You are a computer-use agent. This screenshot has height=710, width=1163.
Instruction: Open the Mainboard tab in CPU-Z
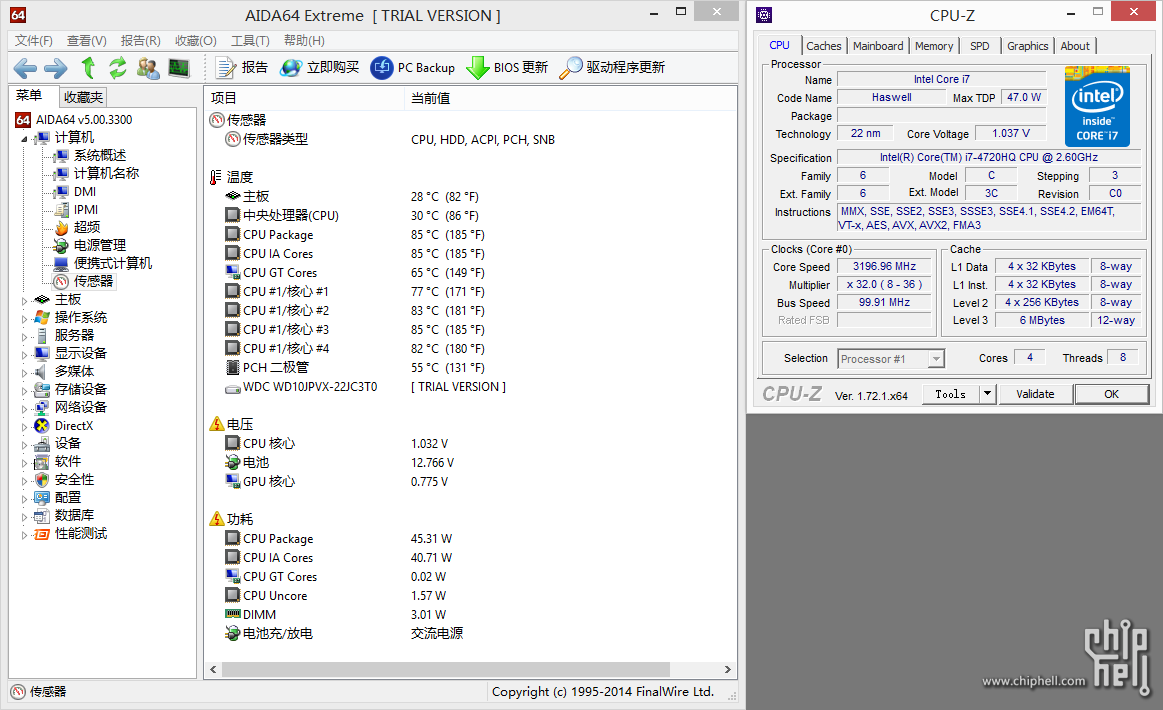coord(878,46)
